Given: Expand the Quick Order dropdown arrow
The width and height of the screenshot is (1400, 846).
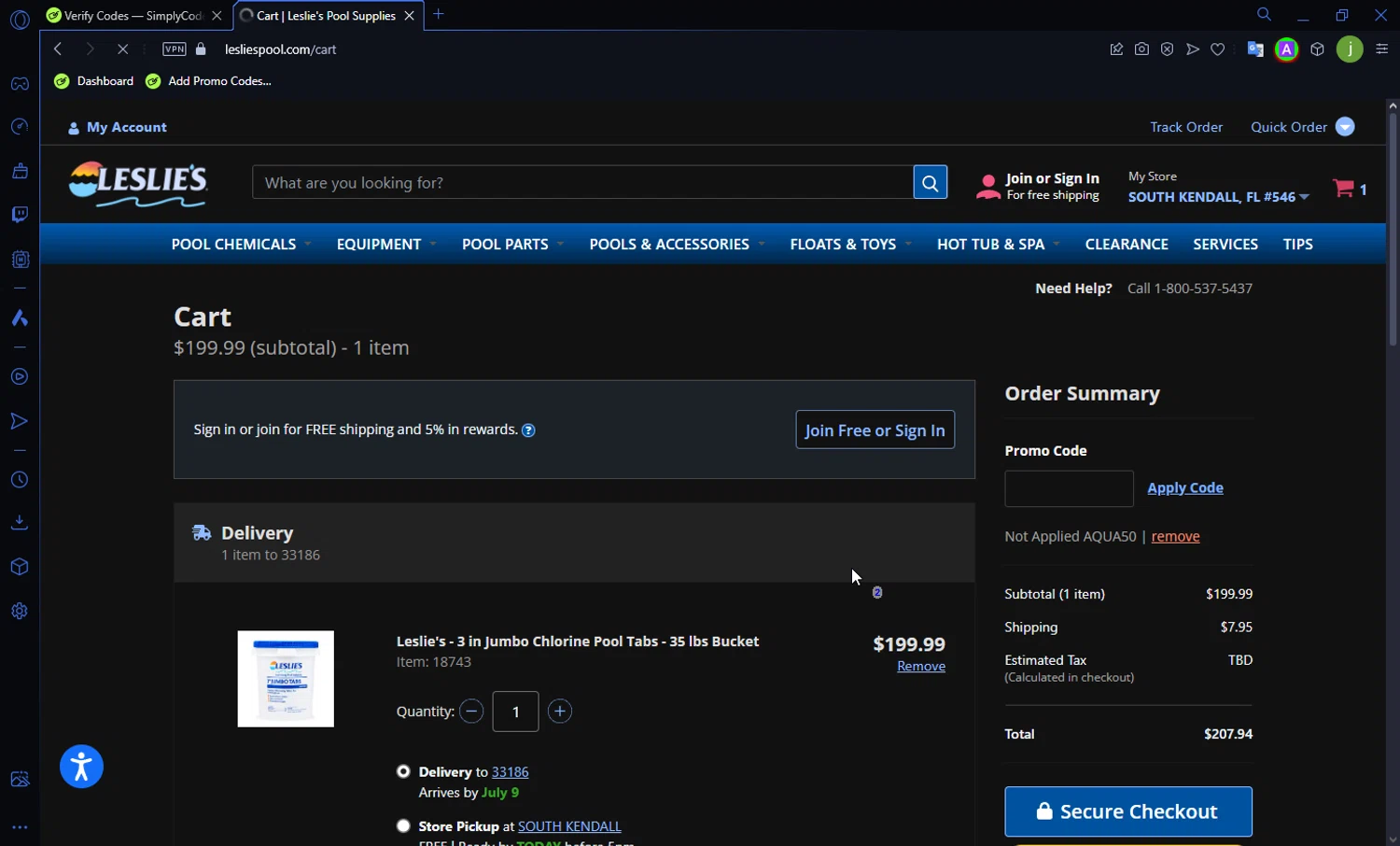Looking at the screenshot, I should (x=1345, y=127).
